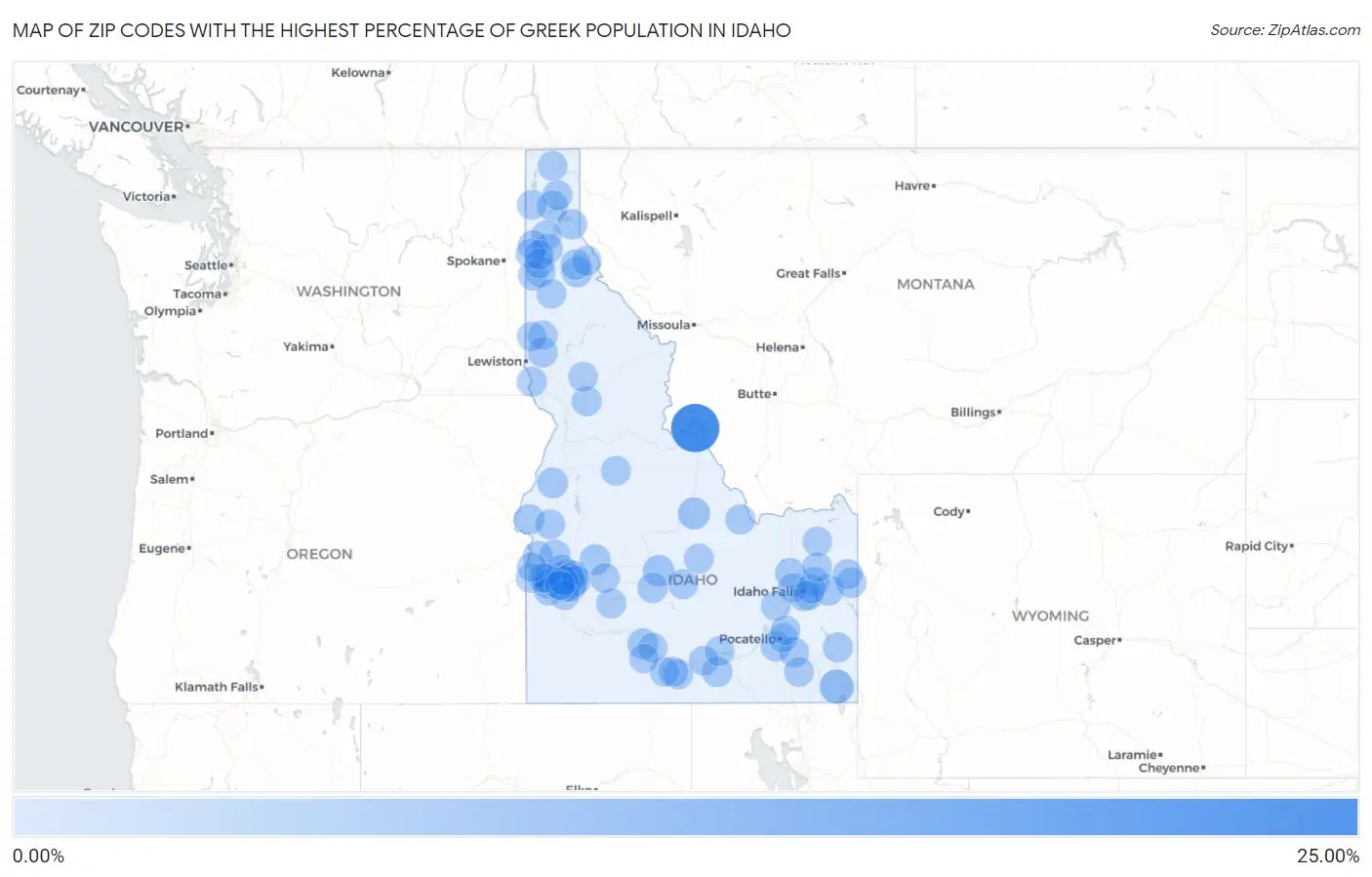This screenshot has height=877, width=1372.
Task: Click the Source: ZipAtlas.com text
Action: tap(1285, 30)
